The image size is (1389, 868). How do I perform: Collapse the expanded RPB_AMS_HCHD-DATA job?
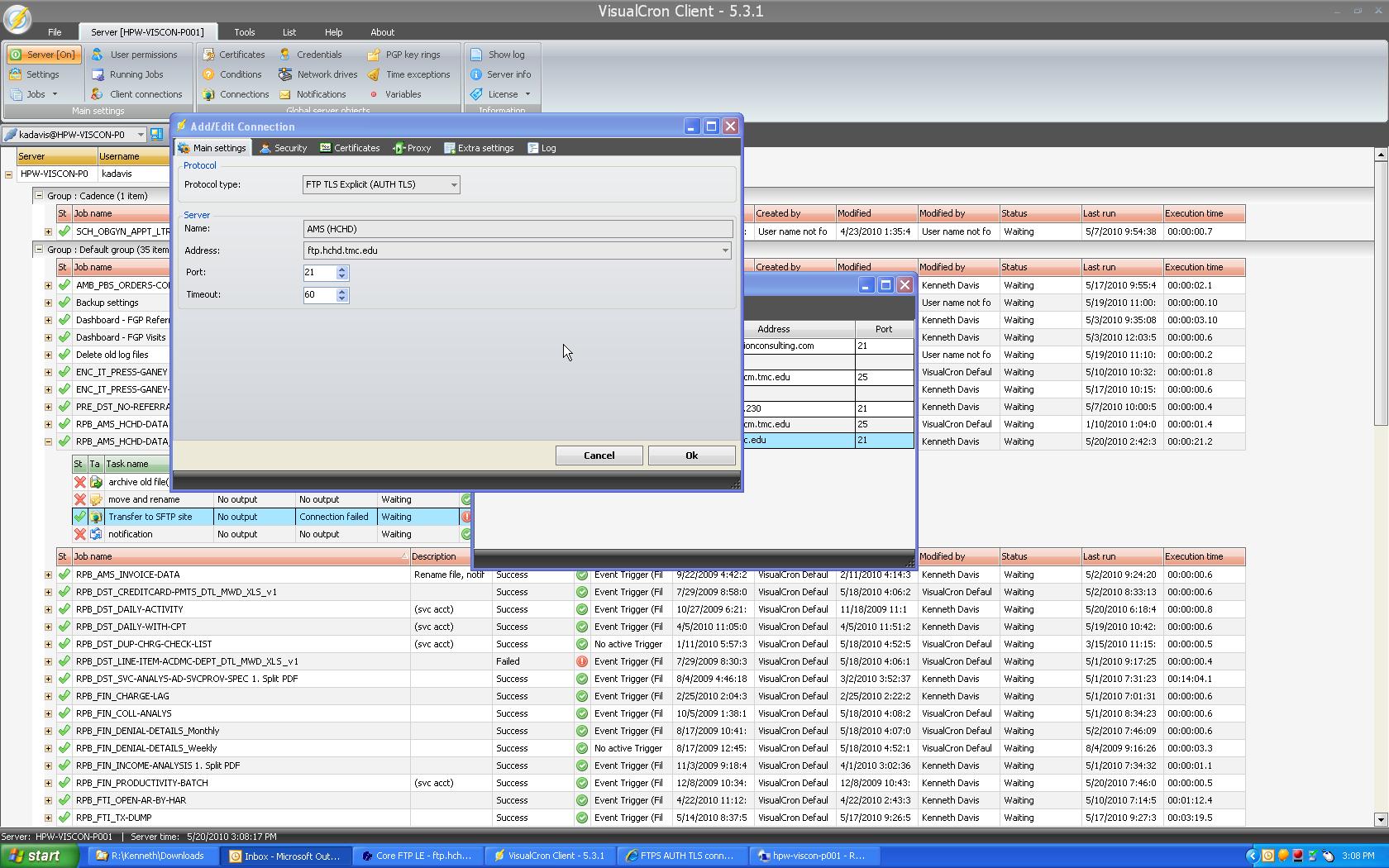[48, 441]
